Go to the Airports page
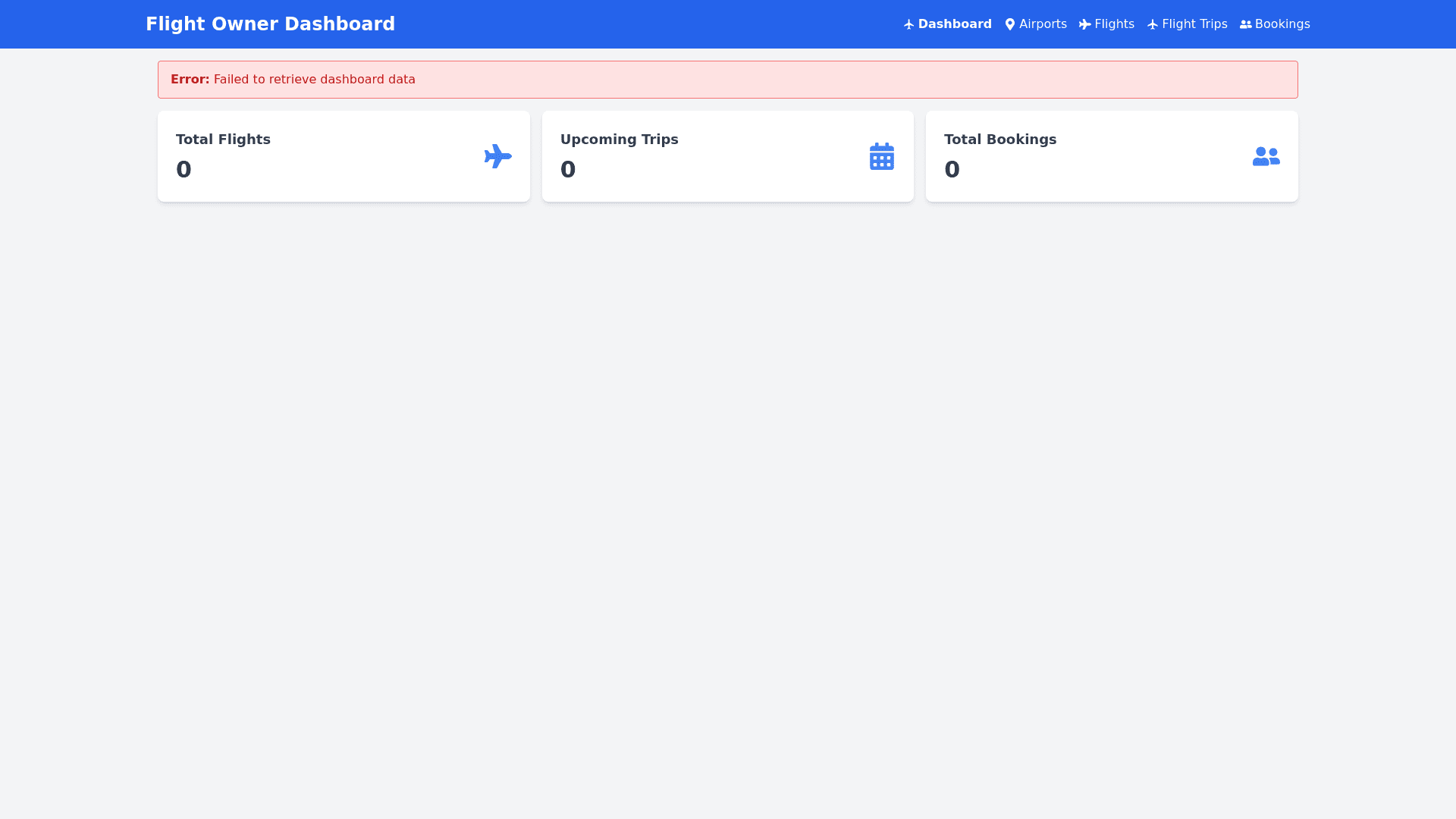 tap(1042, 24)
